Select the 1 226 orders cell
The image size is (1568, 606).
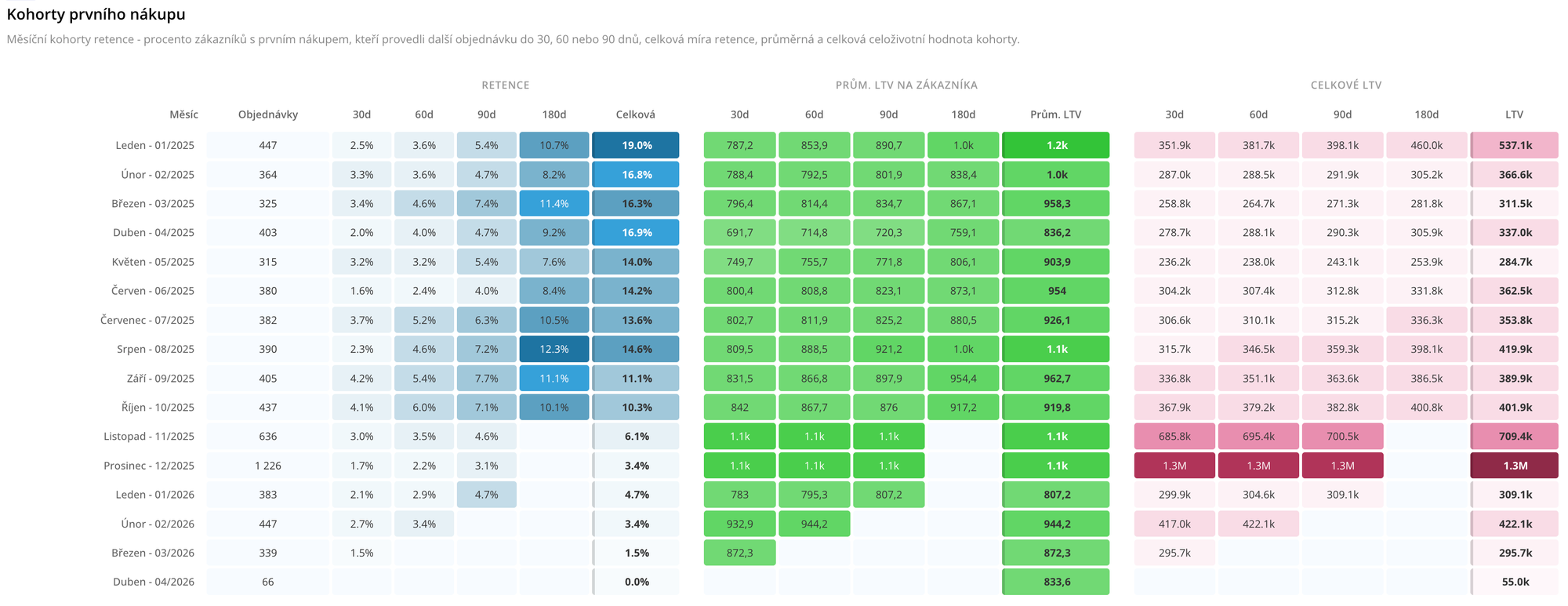268,466
